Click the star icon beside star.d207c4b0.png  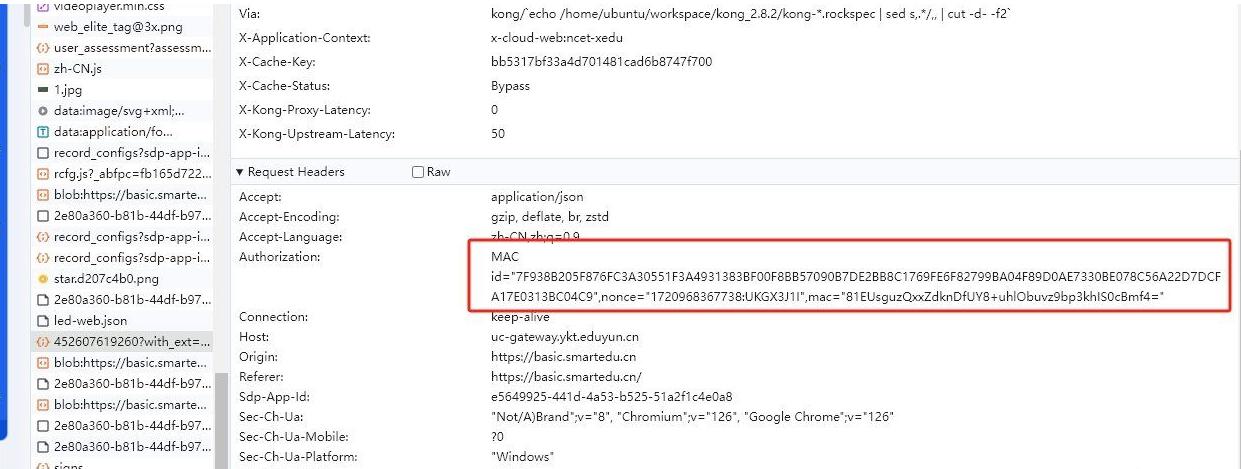pyautogui.click(x=43, y=279)
